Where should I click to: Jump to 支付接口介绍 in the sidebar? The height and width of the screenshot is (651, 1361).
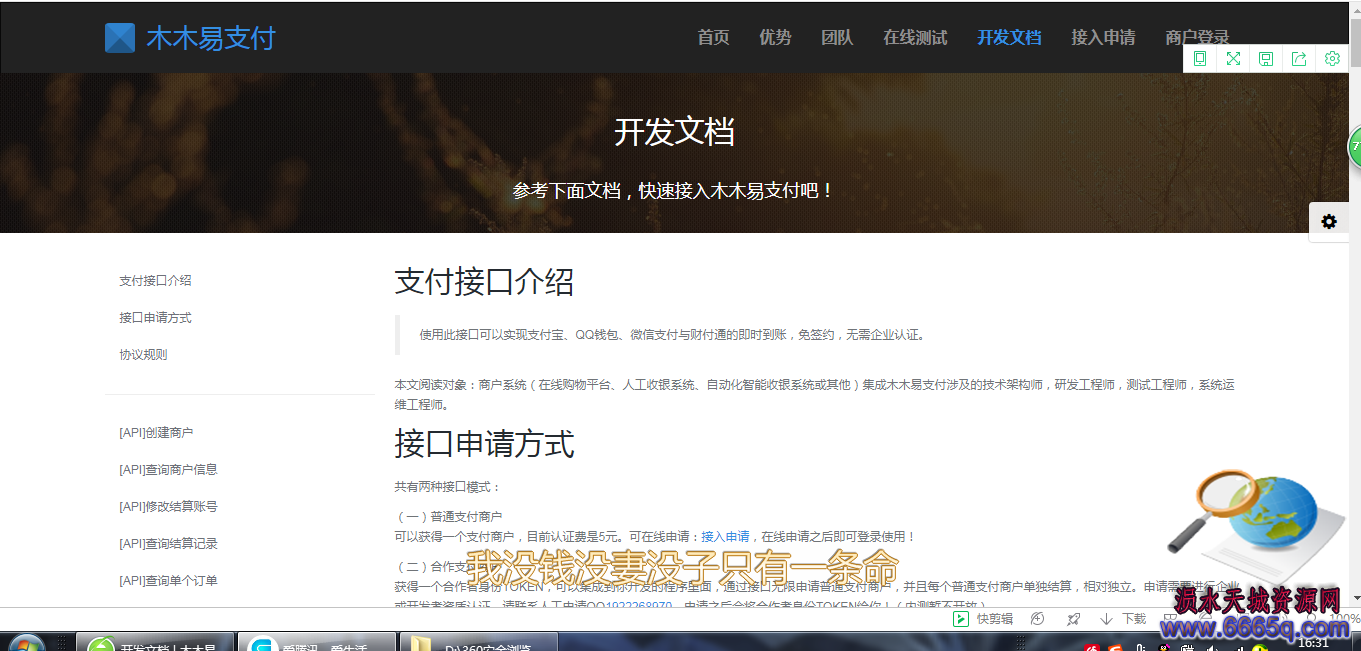[x=155, y=281]
